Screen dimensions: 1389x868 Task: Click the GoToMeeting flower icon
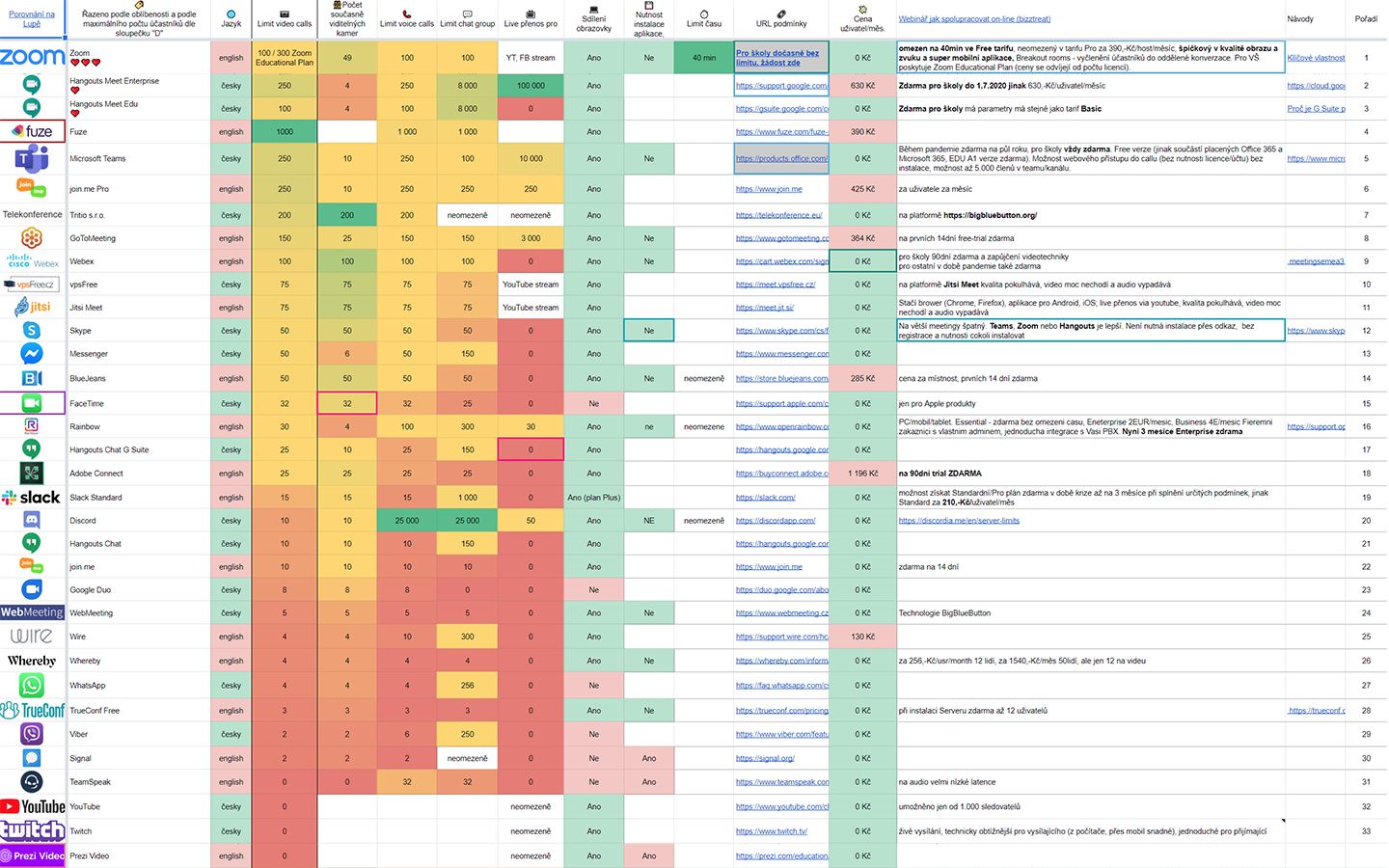tap(32, 237)
